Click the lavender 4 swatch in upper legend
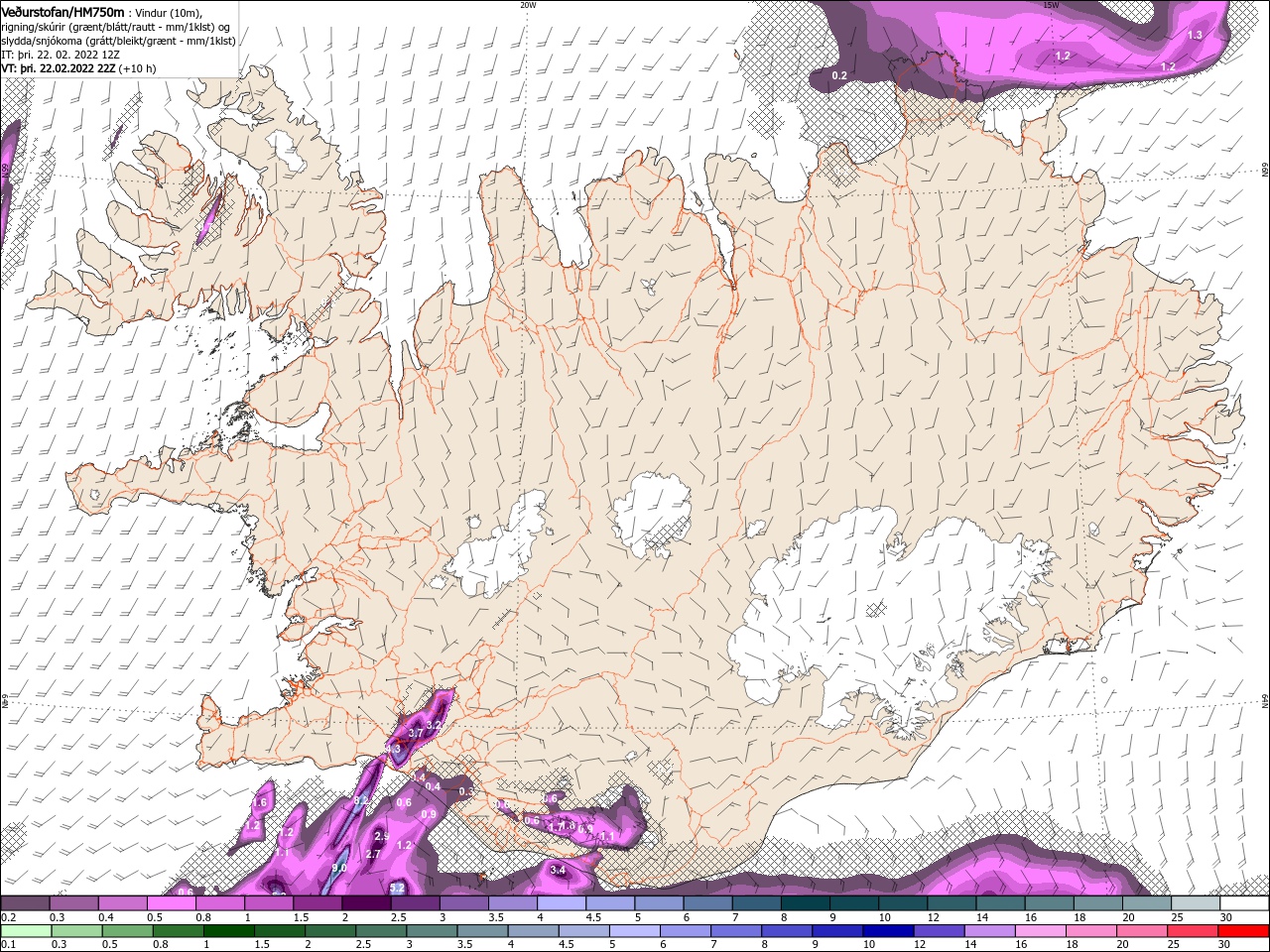This screenshot has height=952, width=1270. (x=562, y=903)
